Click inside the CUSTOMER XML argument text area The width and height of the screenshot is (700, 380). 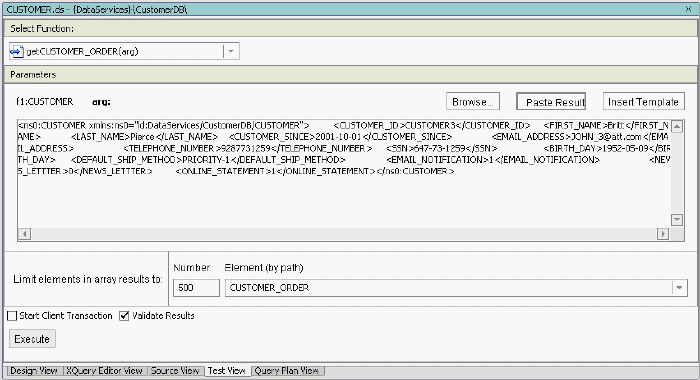(344, 174)
